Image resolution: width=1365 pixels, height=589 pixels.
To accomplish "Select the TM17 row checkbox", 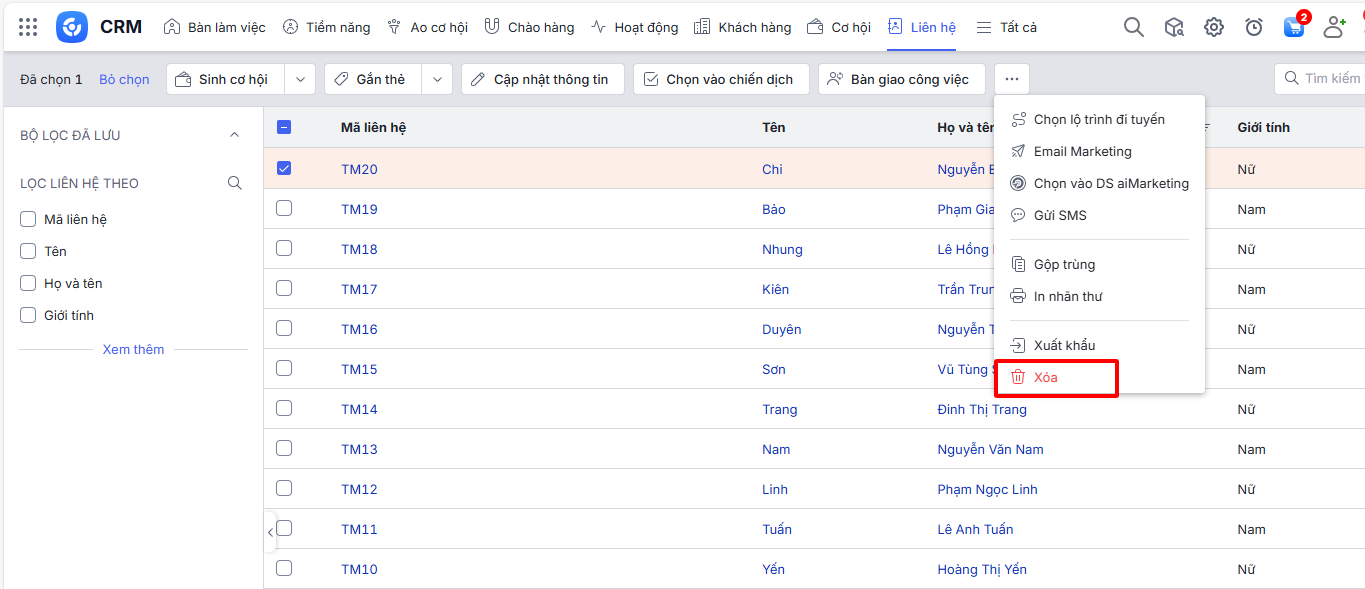I will tap(284, 288).
